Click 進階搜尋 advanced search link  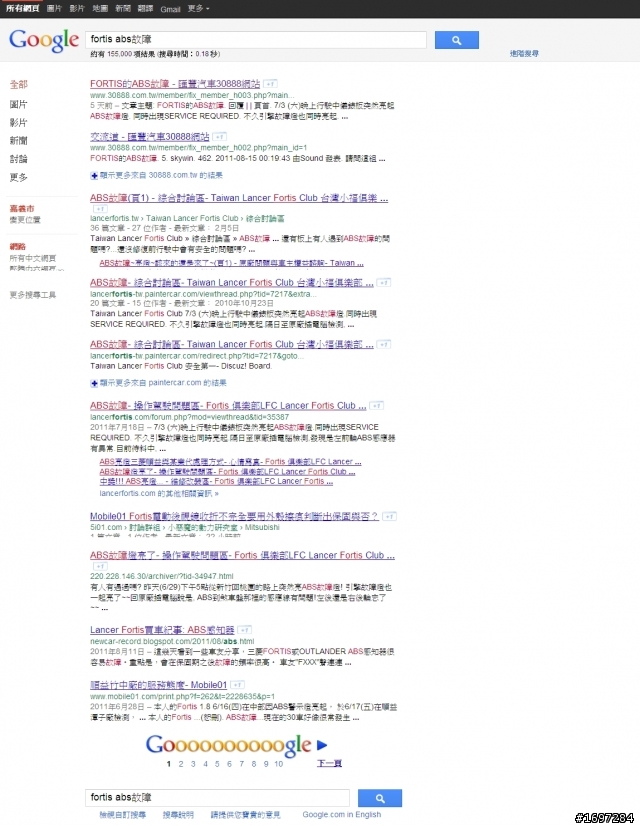click(524, 53)
